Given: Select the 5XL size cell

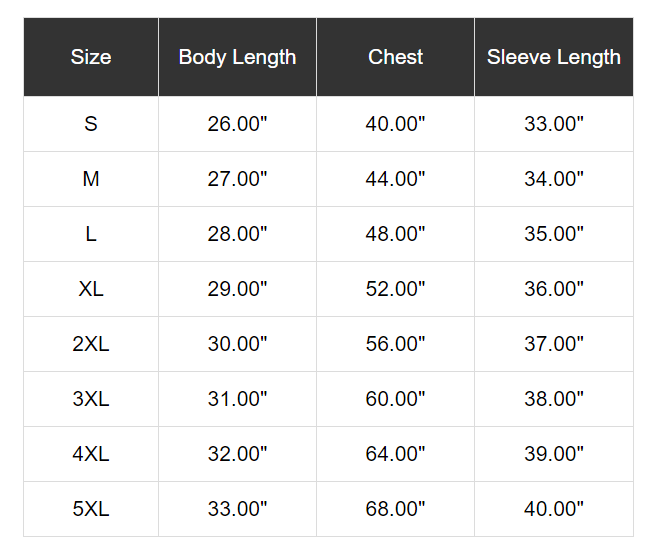Looking at the screenshot, I should pos(91,509).
